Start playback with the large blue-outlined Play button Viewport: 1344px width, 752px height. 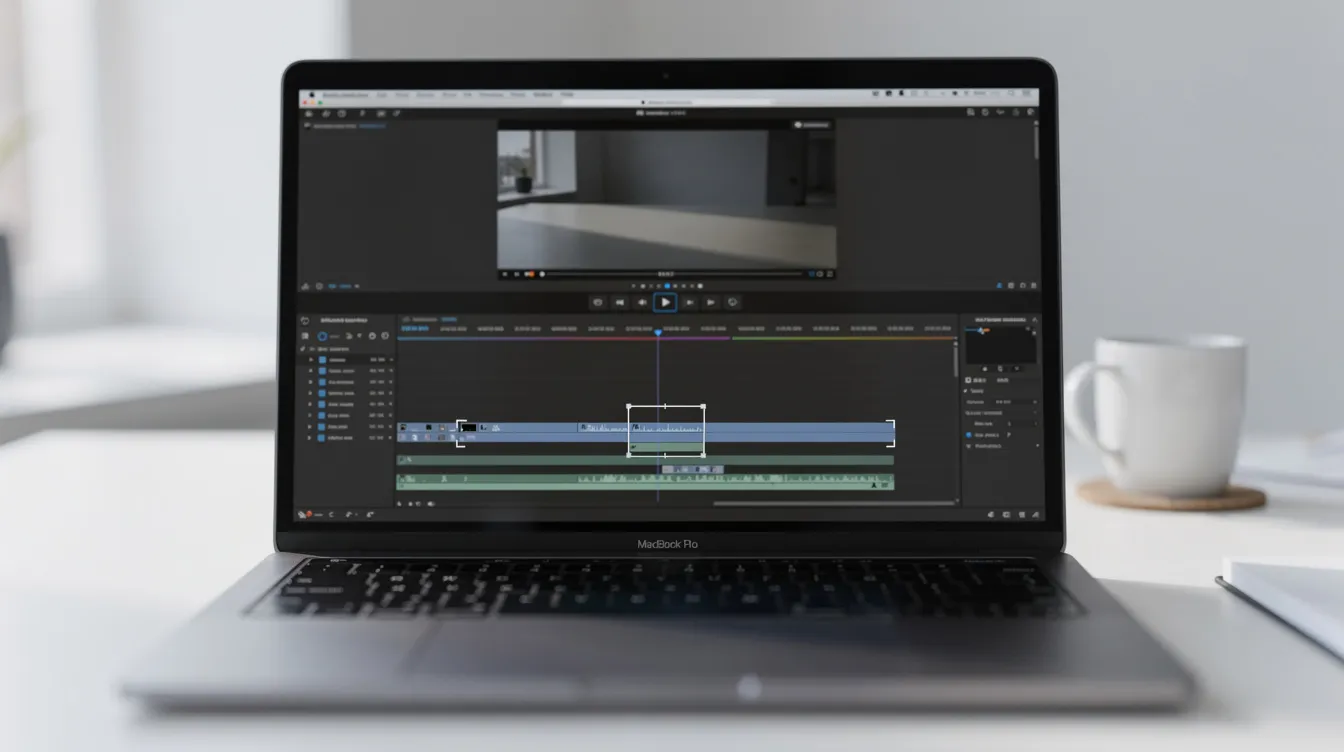click(x=665, y=302)
